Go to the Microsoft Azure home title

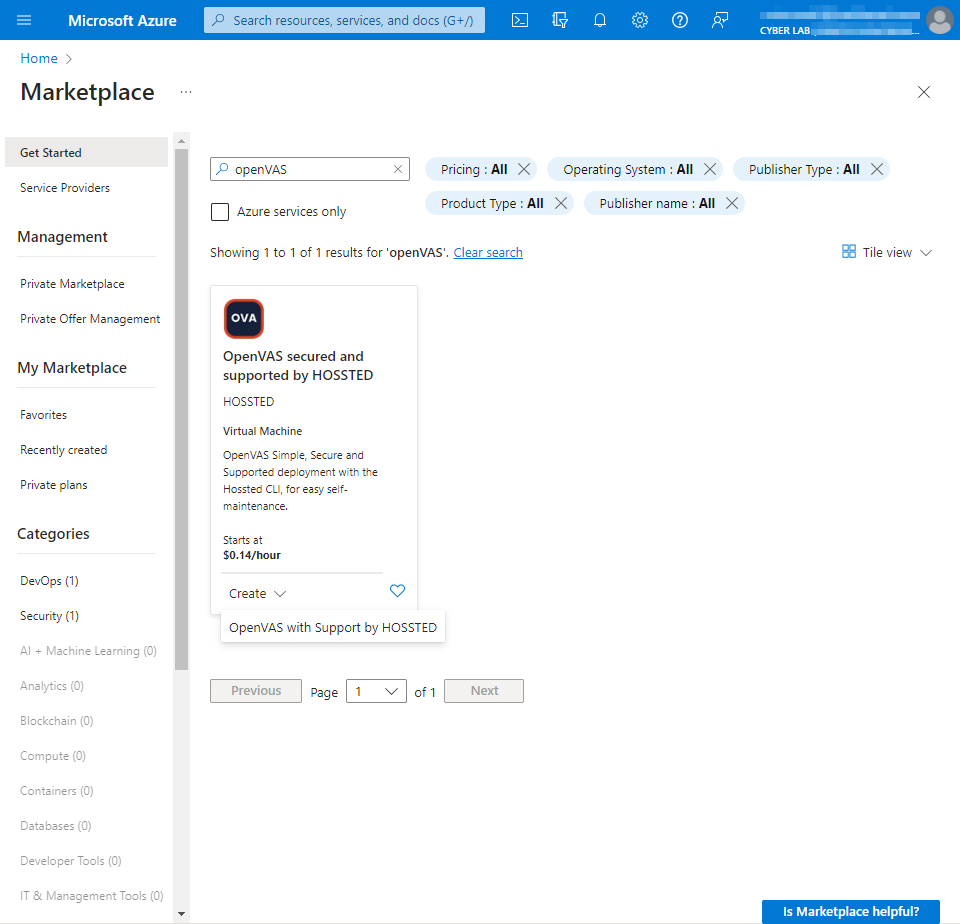[x=122, y=20]
